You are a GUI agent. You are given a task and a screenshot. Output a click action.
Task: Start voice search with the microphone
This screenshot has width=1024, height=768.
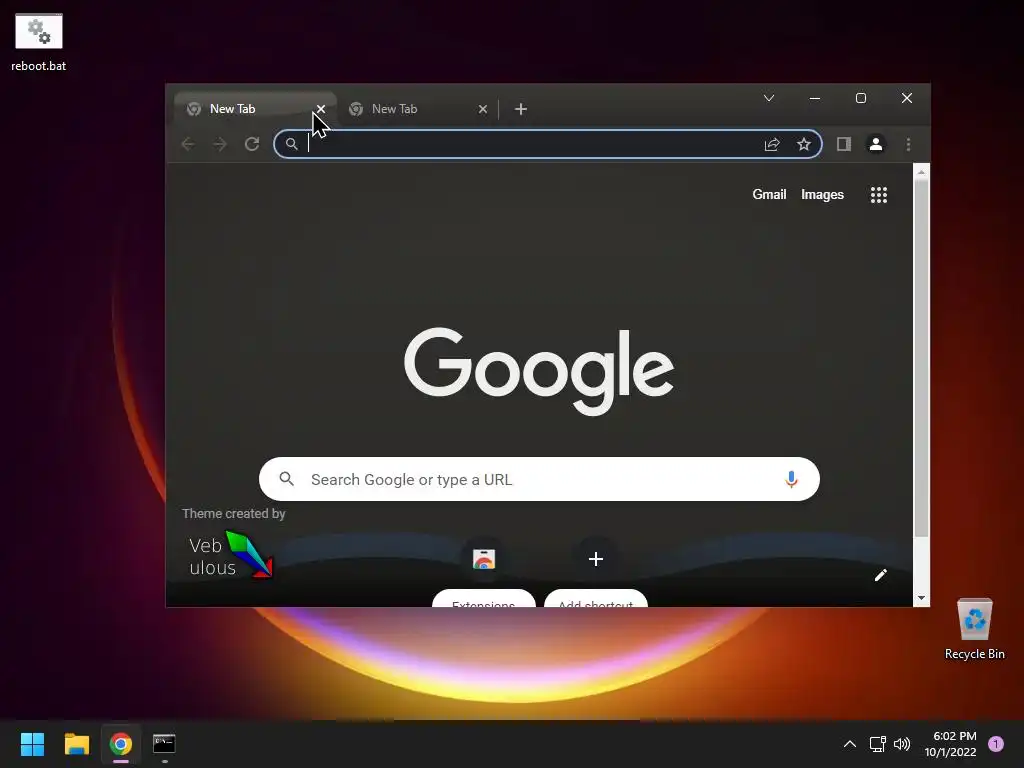point(791,479)
